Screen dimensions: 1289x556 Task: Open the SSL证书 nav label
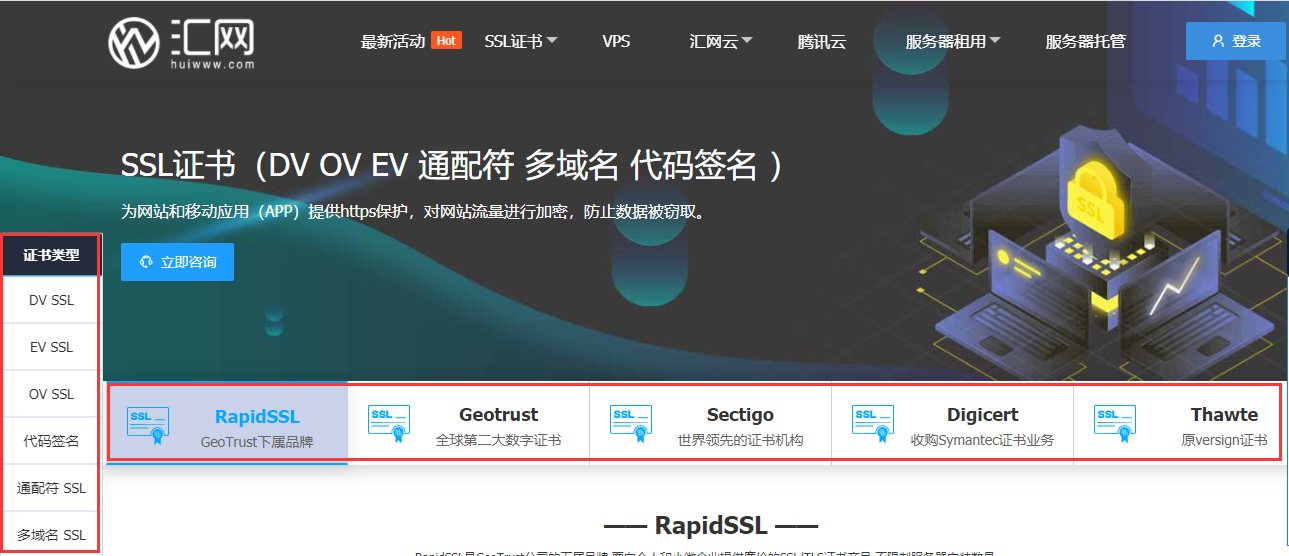tap(513, 42)
